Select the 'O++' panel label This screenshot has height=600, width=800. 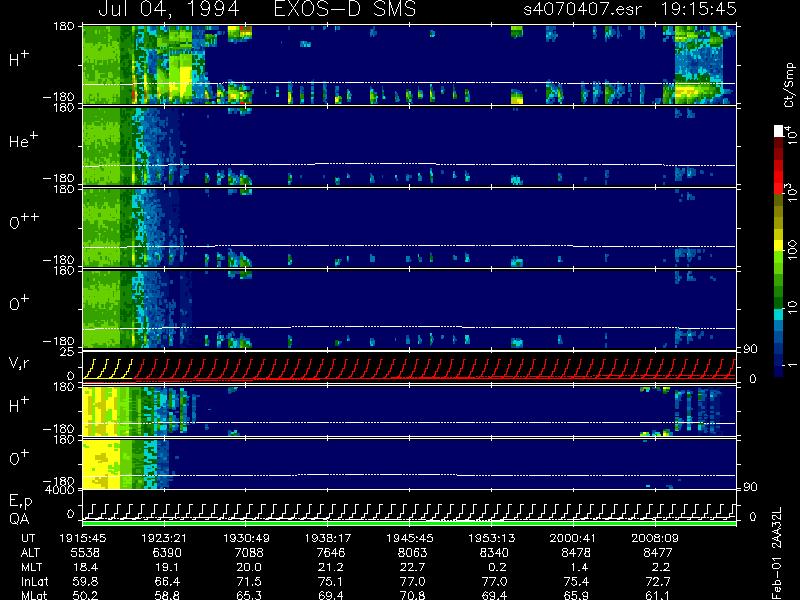(24, 222)
